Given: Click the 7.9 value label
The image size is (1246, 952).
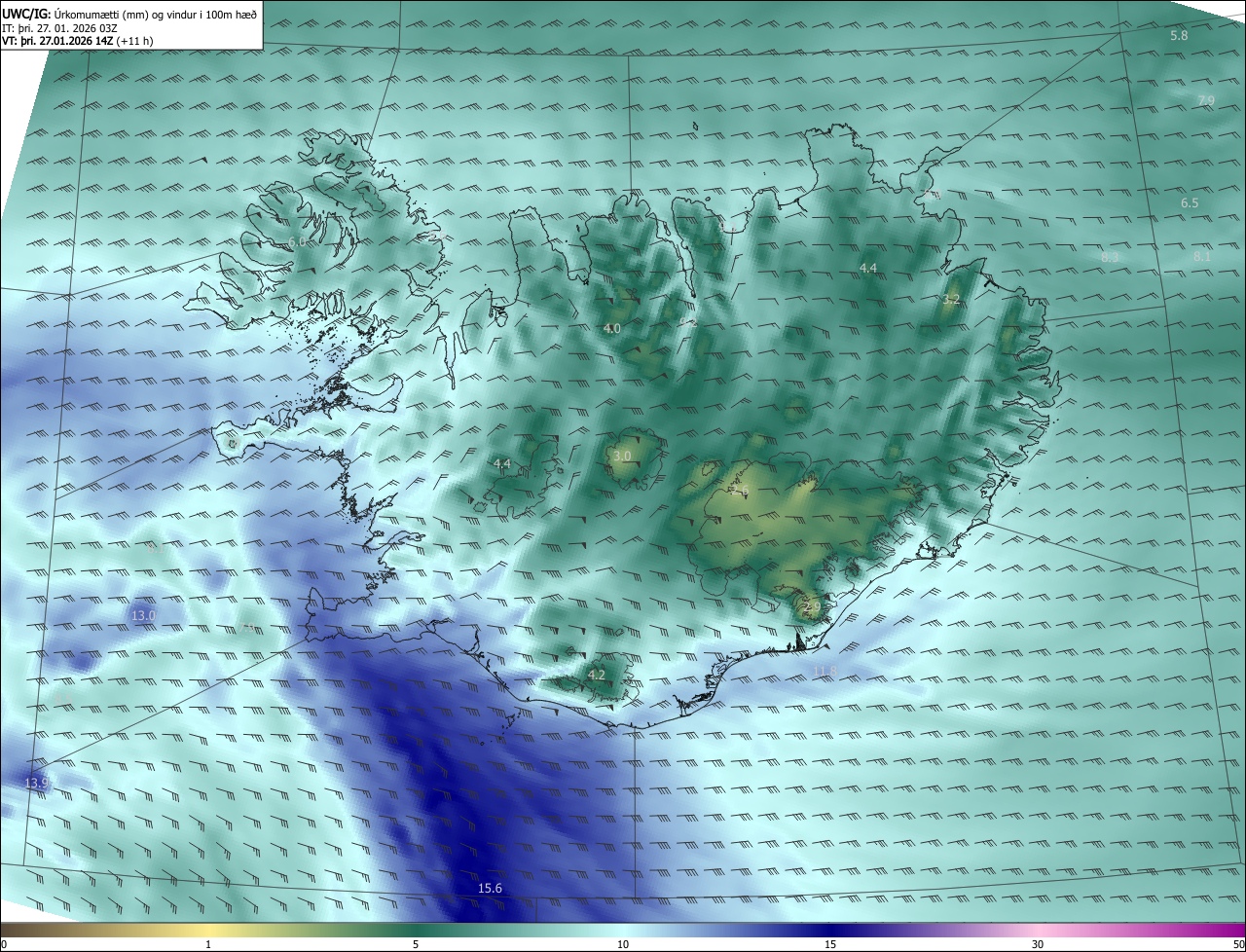Looking at the screenshot, I should [x=1206, y=100].
